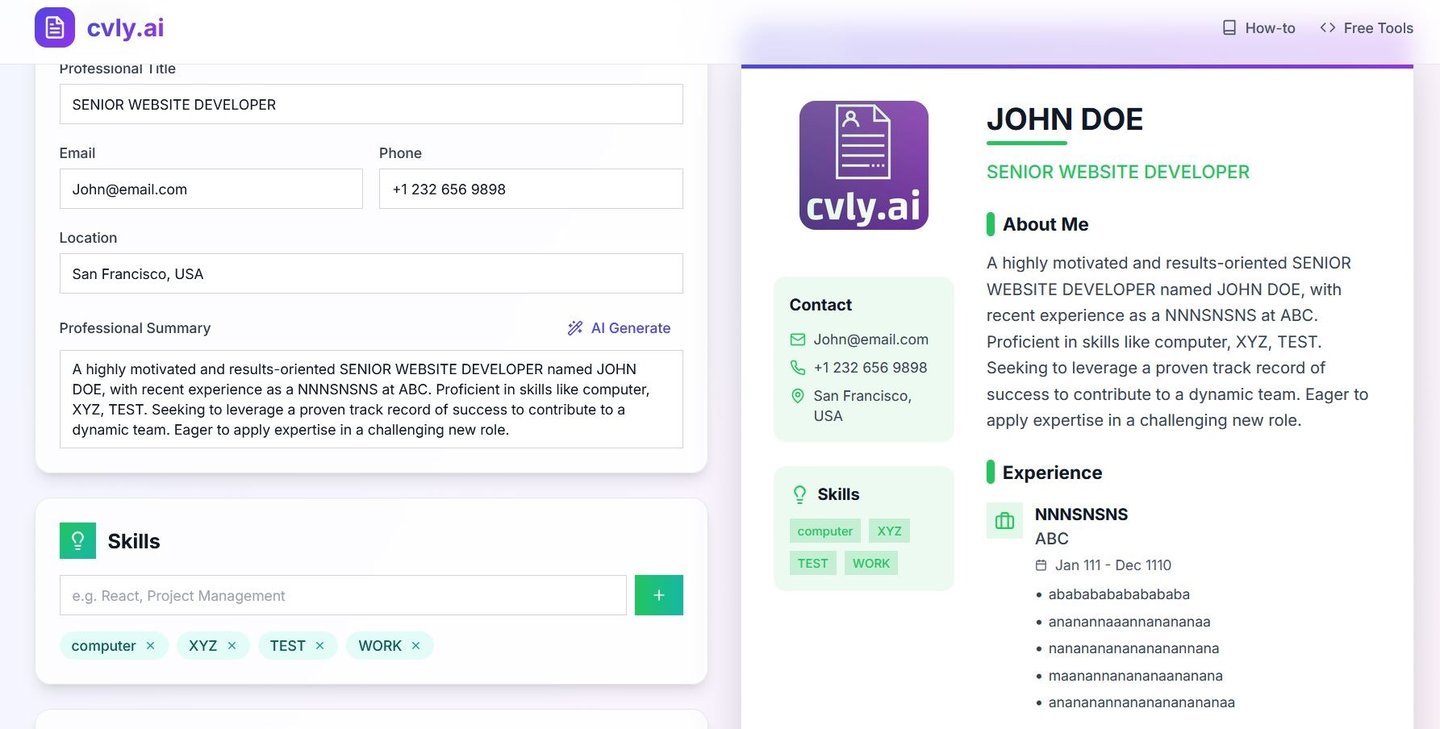
Task: Click the WORK tag in preview Skills
Action: 871,563
